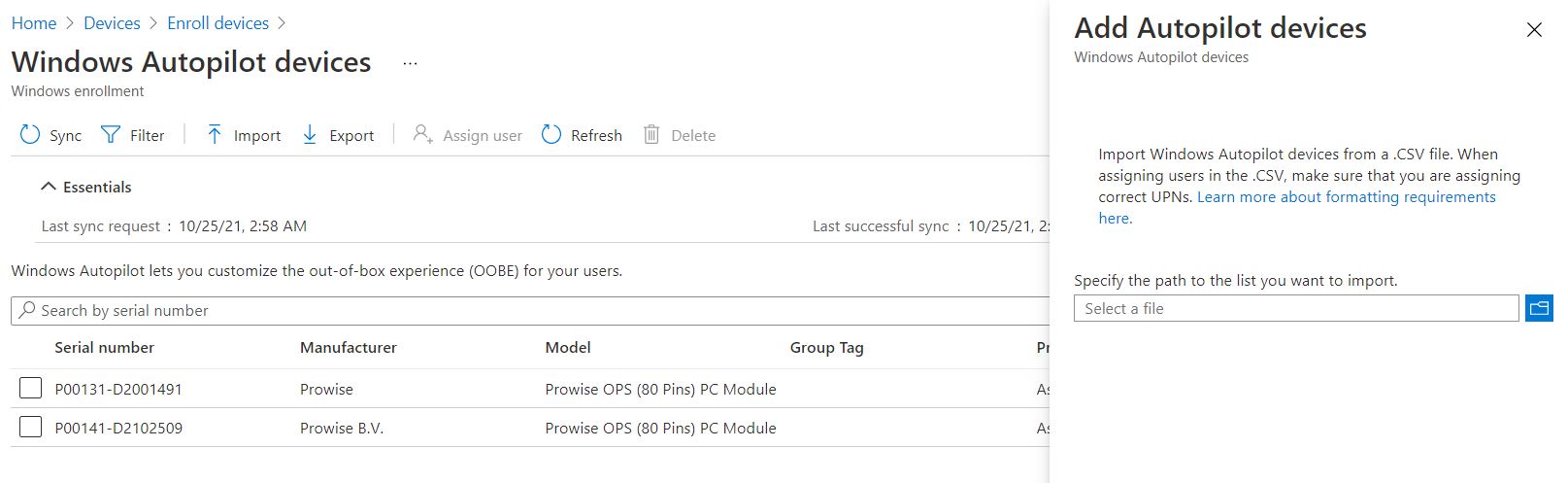Collapse the Essentials section chevron

coord(48,187)
